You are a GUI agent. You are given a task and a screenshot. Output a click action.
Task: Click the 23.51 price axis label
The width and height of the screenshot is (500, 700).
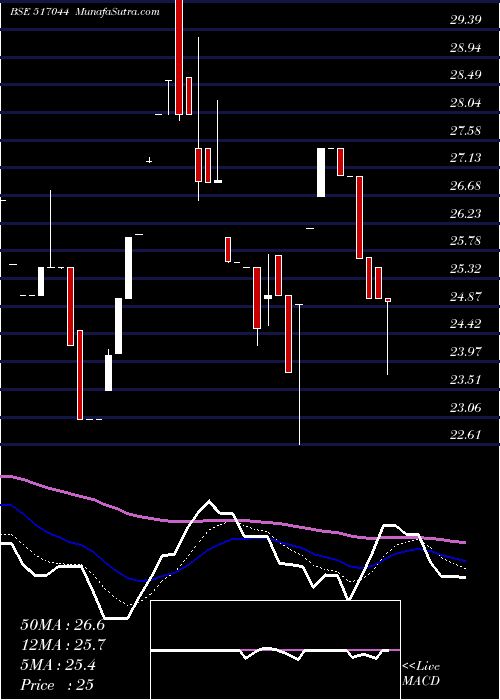465,380
